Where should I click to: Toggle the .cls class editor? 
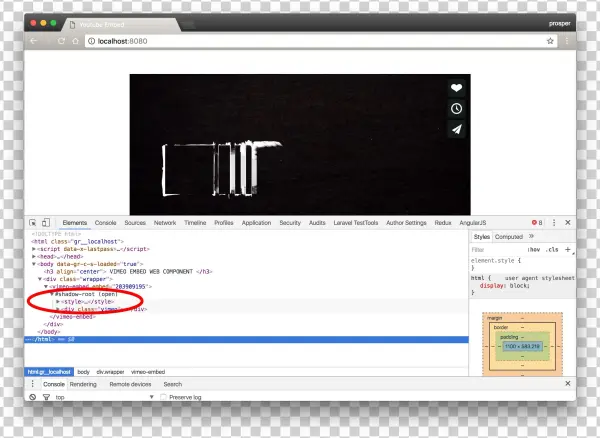tap(552, 249)
